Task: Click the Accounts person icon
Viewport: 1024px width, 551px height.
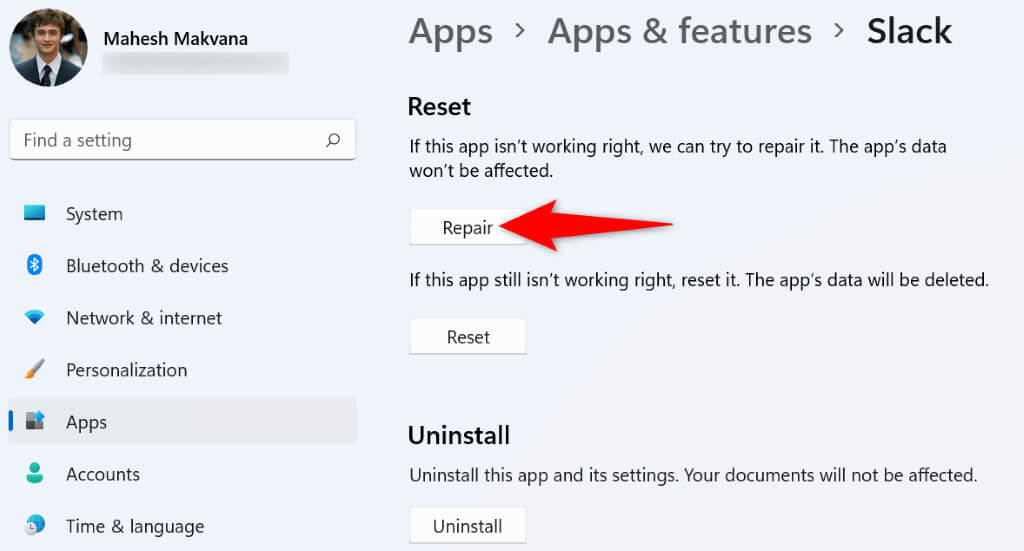Action: (35, 474)
